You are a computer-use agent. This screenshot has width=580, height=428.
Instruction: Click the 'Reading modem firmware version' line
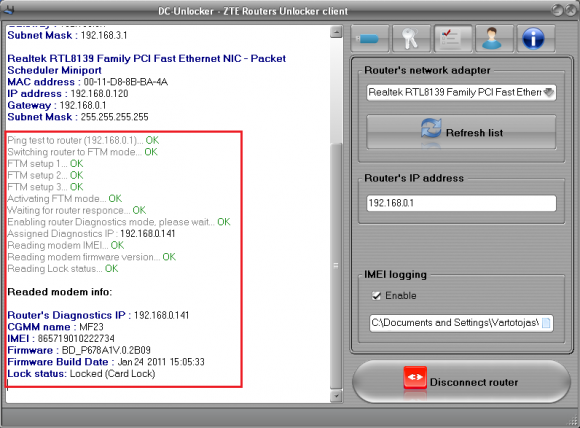coord(91,257)
